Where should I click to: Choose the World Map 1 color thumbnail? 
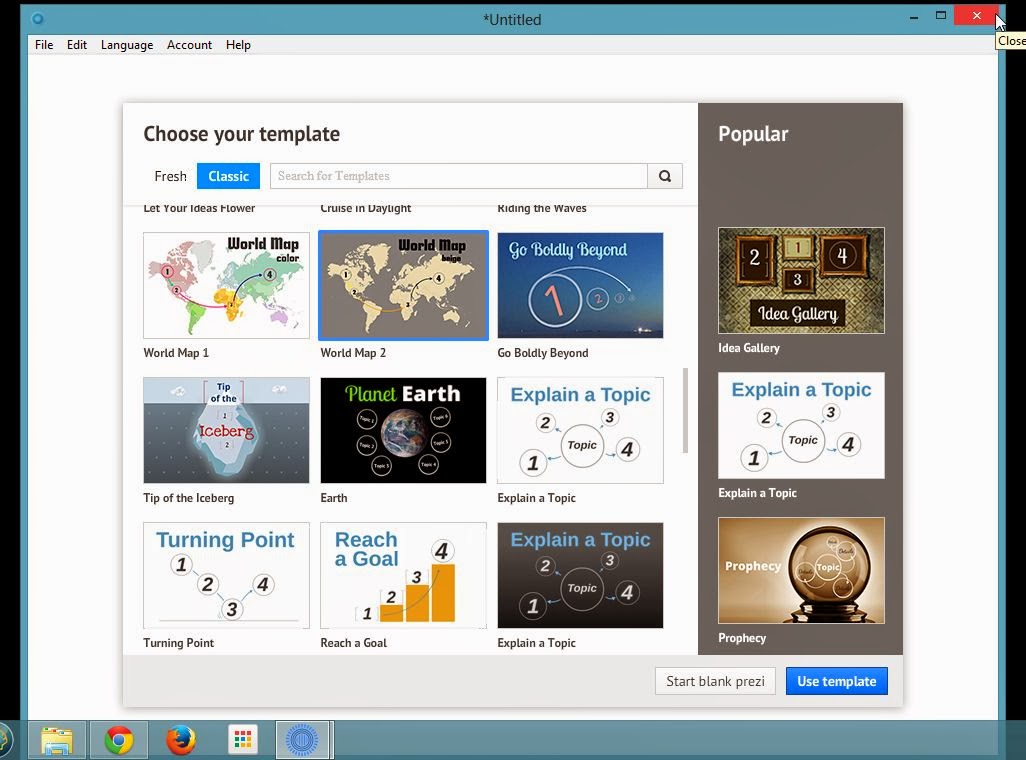tap(226, 285)
